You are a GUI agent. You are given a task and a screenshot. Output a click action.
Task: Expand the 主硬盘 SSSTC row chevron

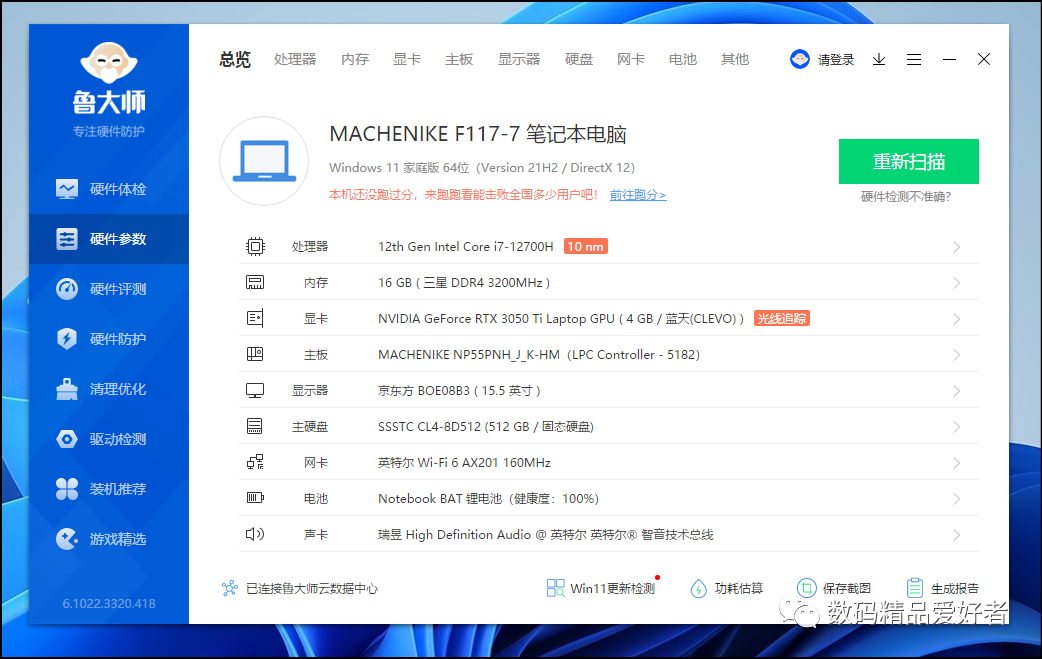click(x=957, y=426)
